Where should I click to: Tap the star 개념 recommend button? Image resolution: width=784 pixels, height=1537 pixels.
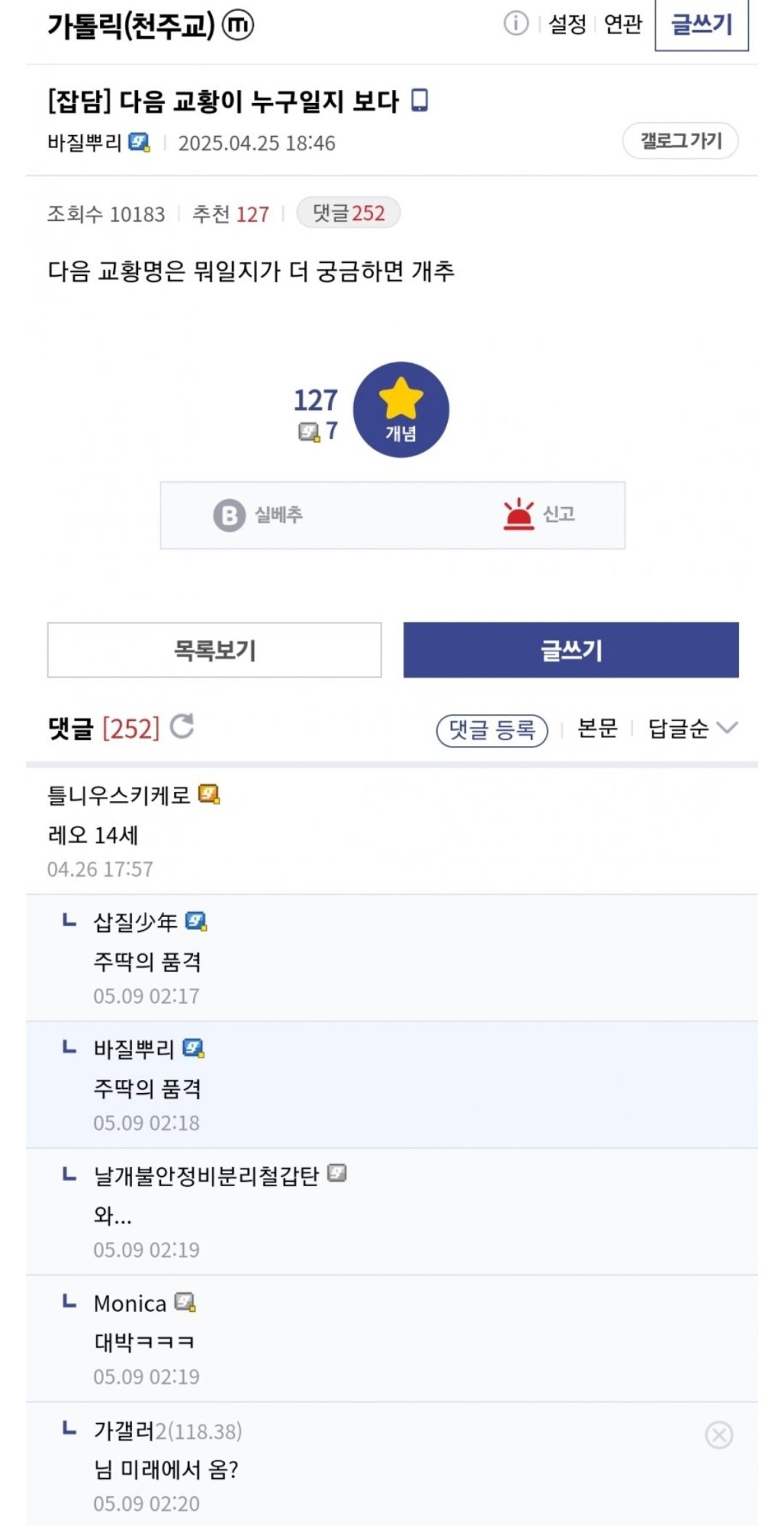[x=401, y=410]
